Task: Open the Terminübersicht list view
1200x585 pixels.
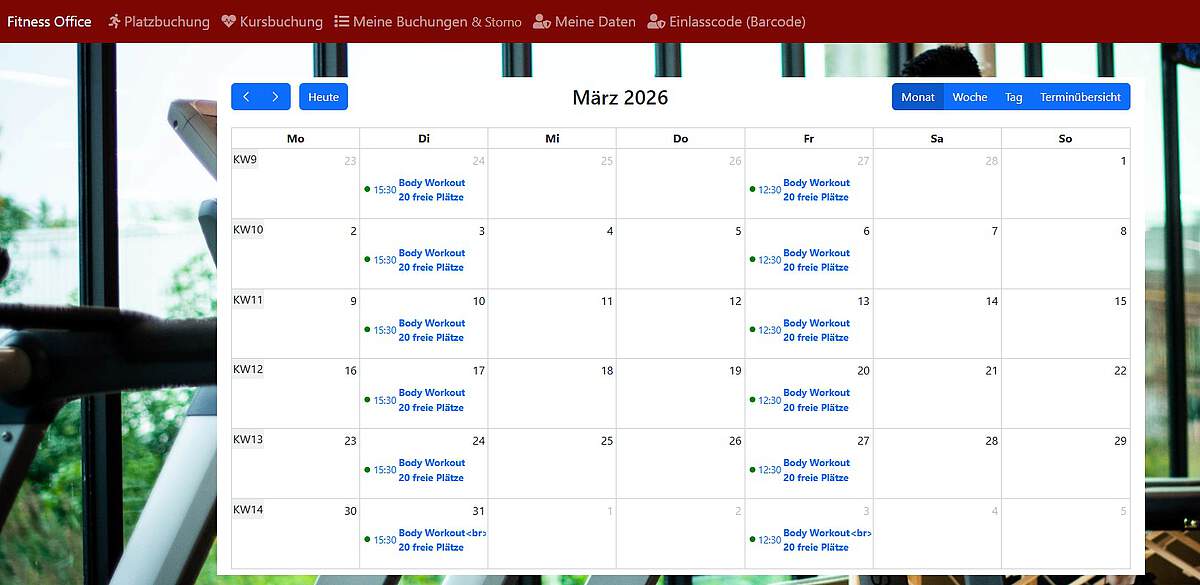Action: [x=1079, y=97]
